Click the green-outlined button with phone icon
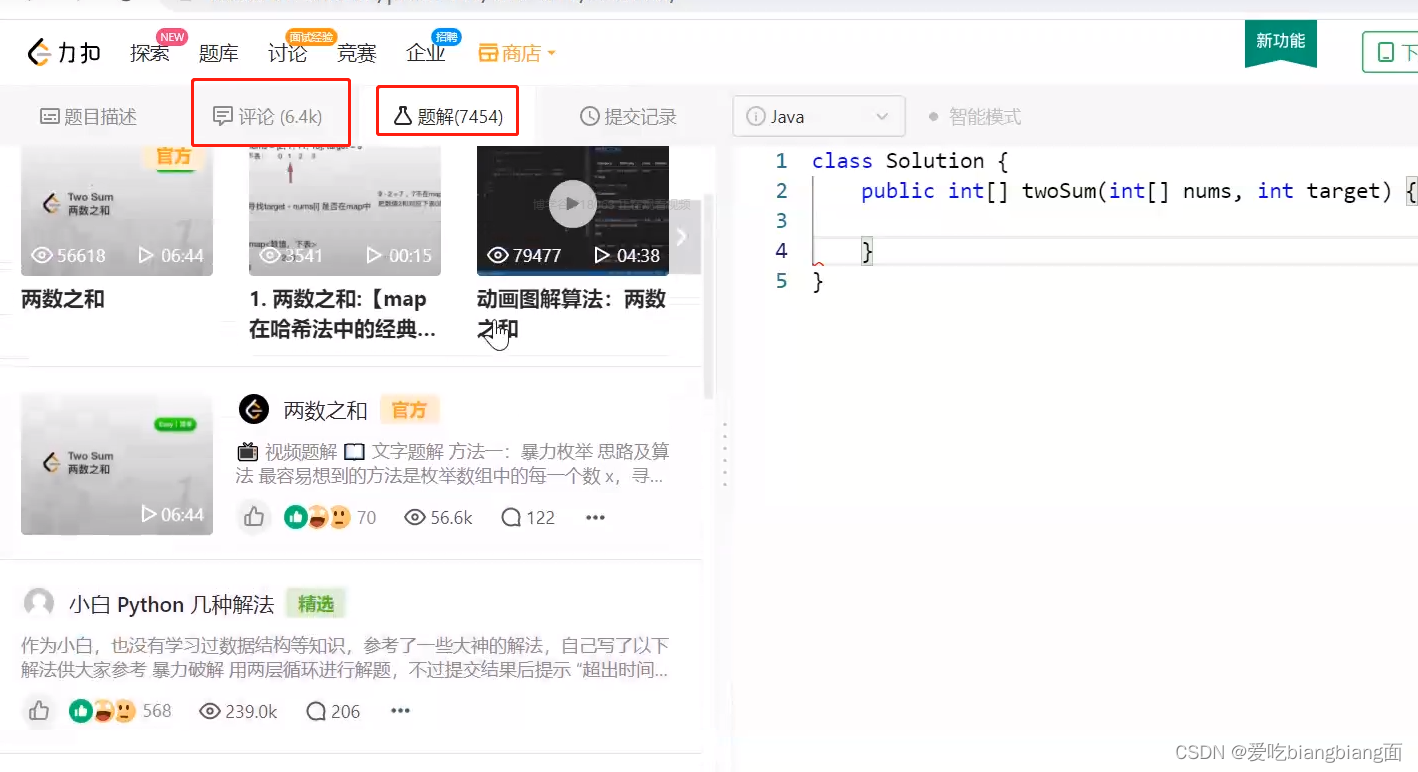Screen dimensions: 1418x772 (x=1390, y=52)
